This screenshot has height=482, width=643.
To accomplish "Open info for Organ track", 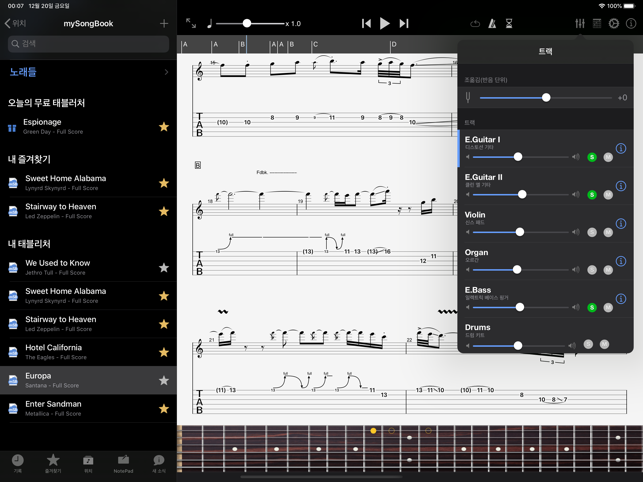I will pos(621,261).
